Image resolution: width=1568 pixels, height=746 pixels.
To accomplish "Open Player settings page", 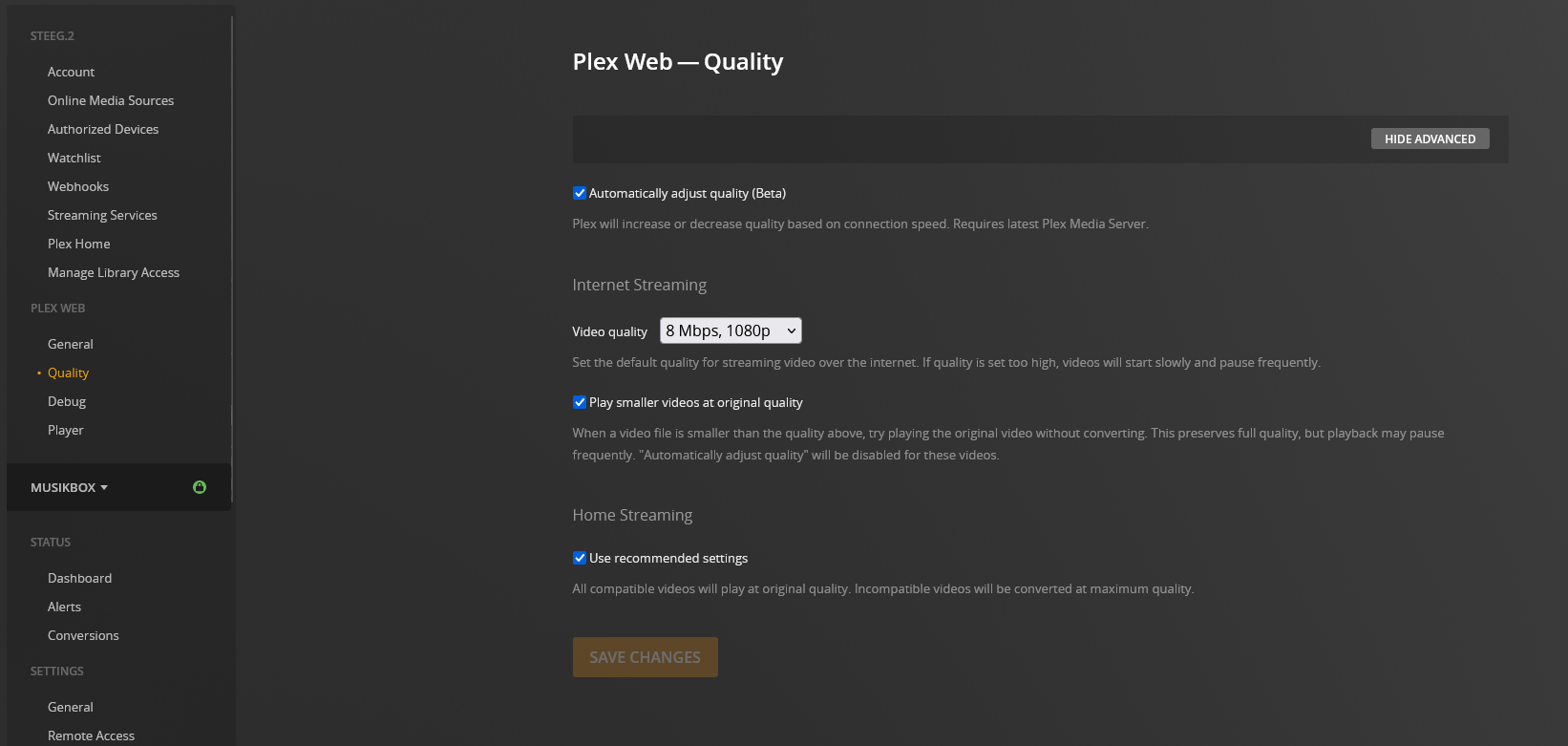I will (x=66, y=430).
